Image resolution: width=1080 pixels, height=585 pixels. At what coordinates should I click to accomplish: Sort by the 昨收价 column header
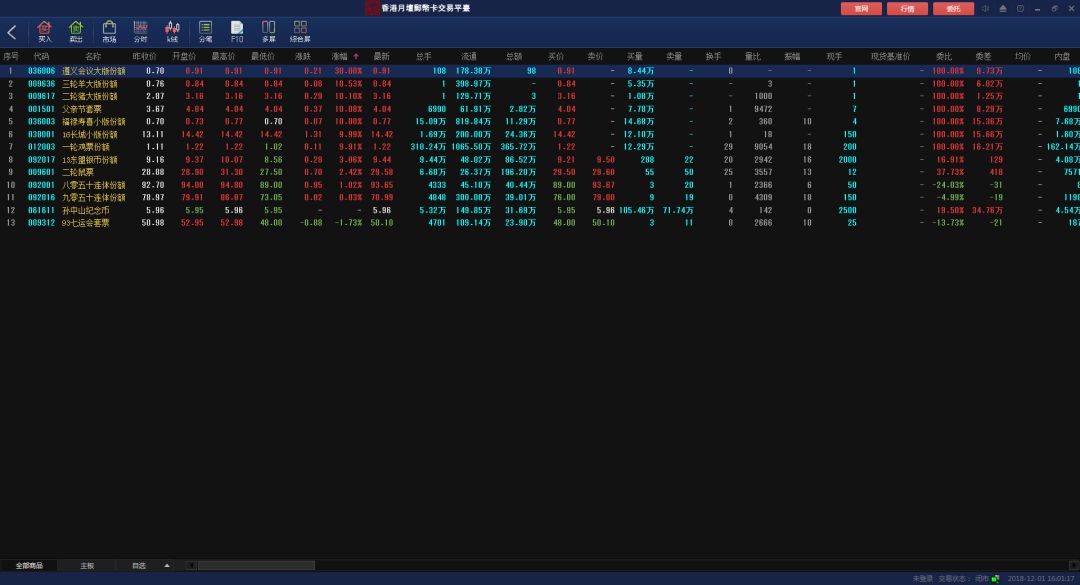145,57
